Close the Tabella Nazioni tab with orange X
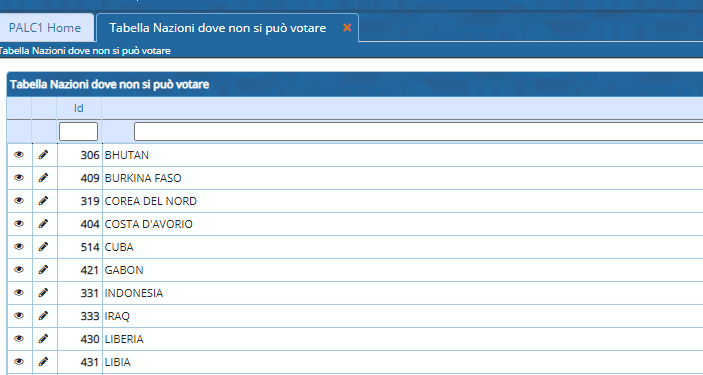 pyautogui.click(x=347, y=28)
